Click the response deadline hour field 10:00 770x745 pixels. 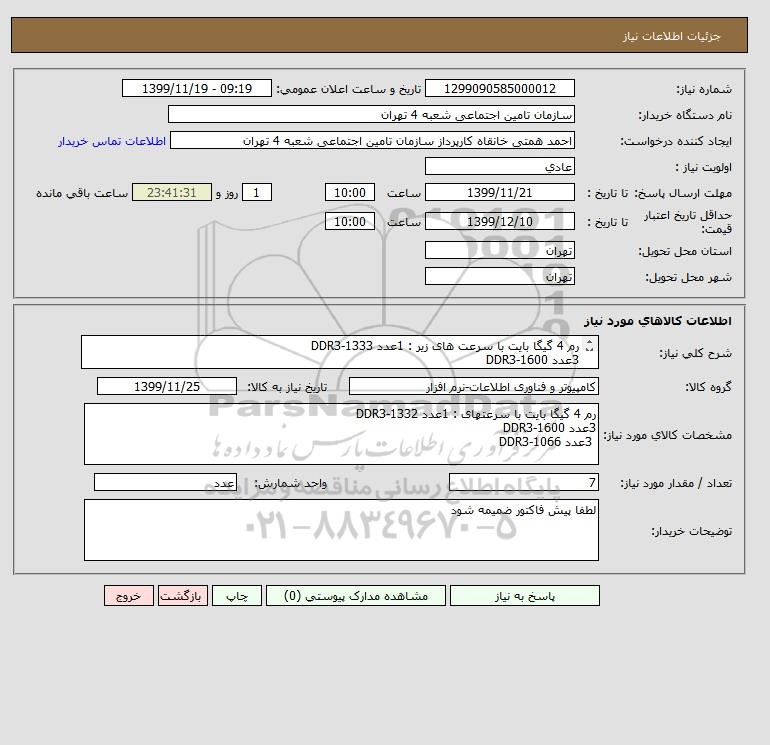(x=350, y=193)
